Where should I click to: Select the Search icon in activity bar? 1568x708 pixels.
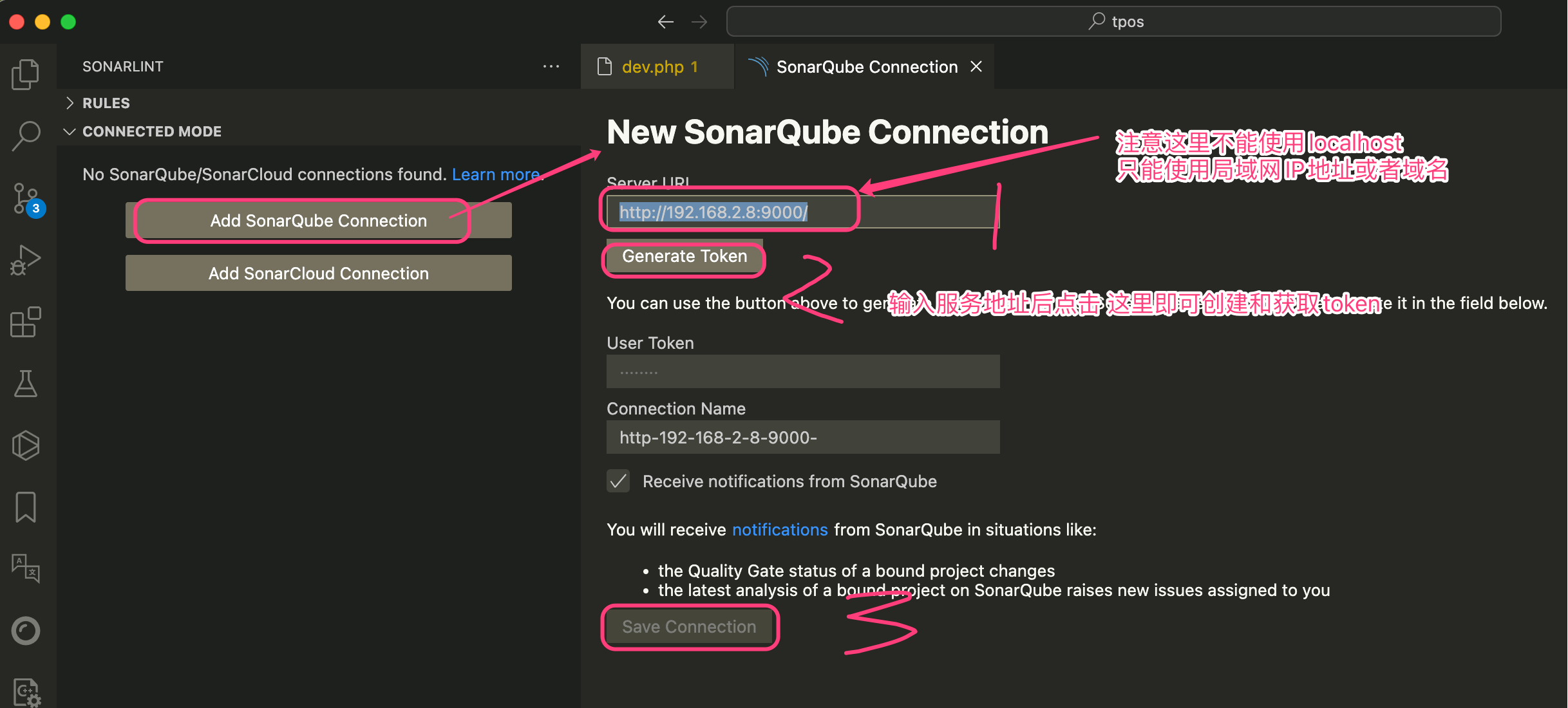pyautogui.click(x=26, y=135)
